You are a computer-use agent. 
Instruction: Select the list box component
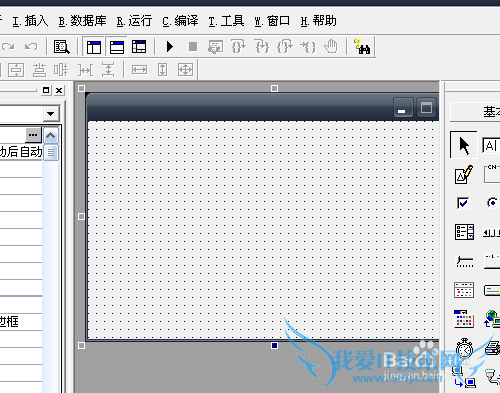464,232
